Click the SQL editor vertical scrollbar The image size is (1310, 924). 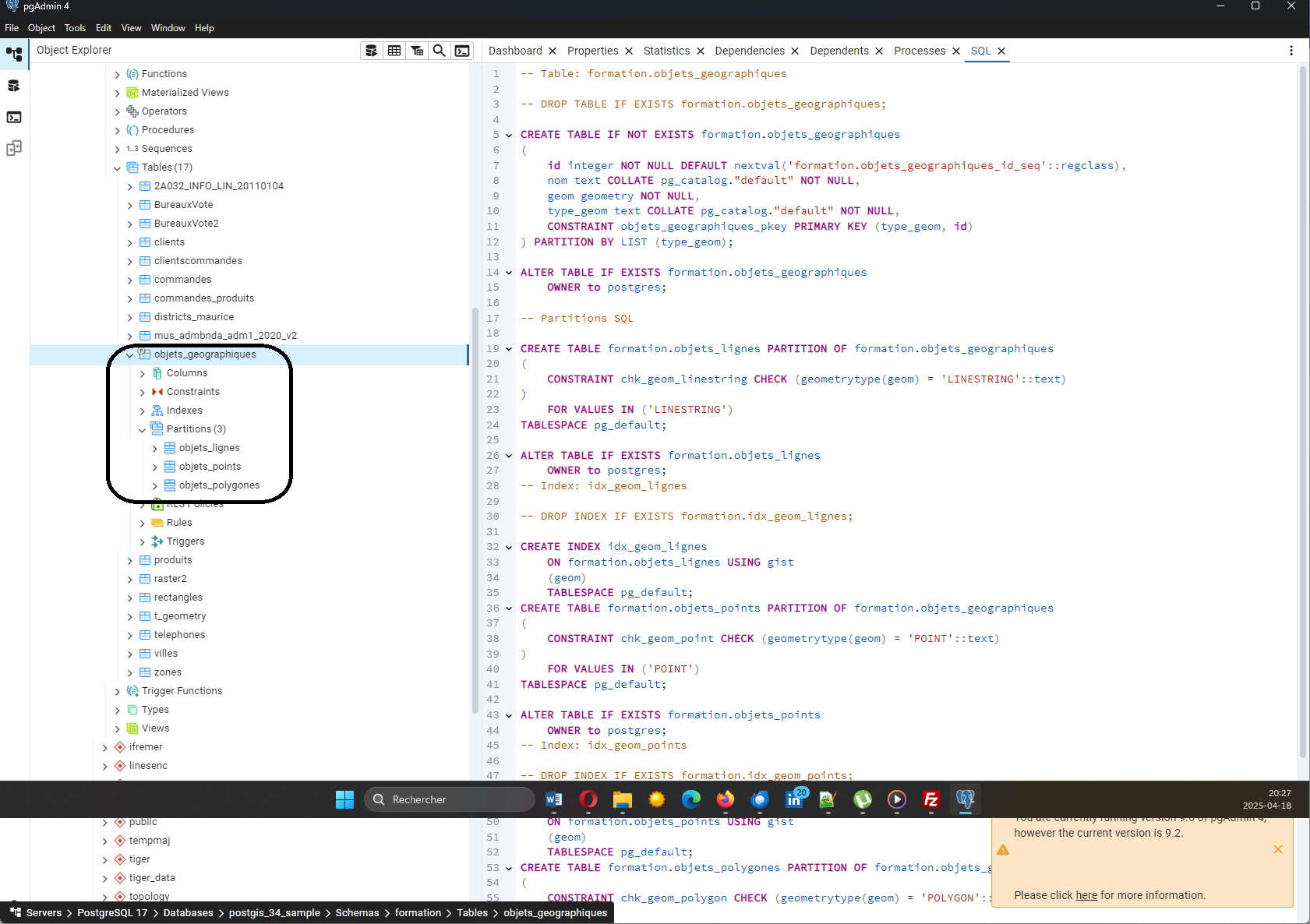(1302, 390)
